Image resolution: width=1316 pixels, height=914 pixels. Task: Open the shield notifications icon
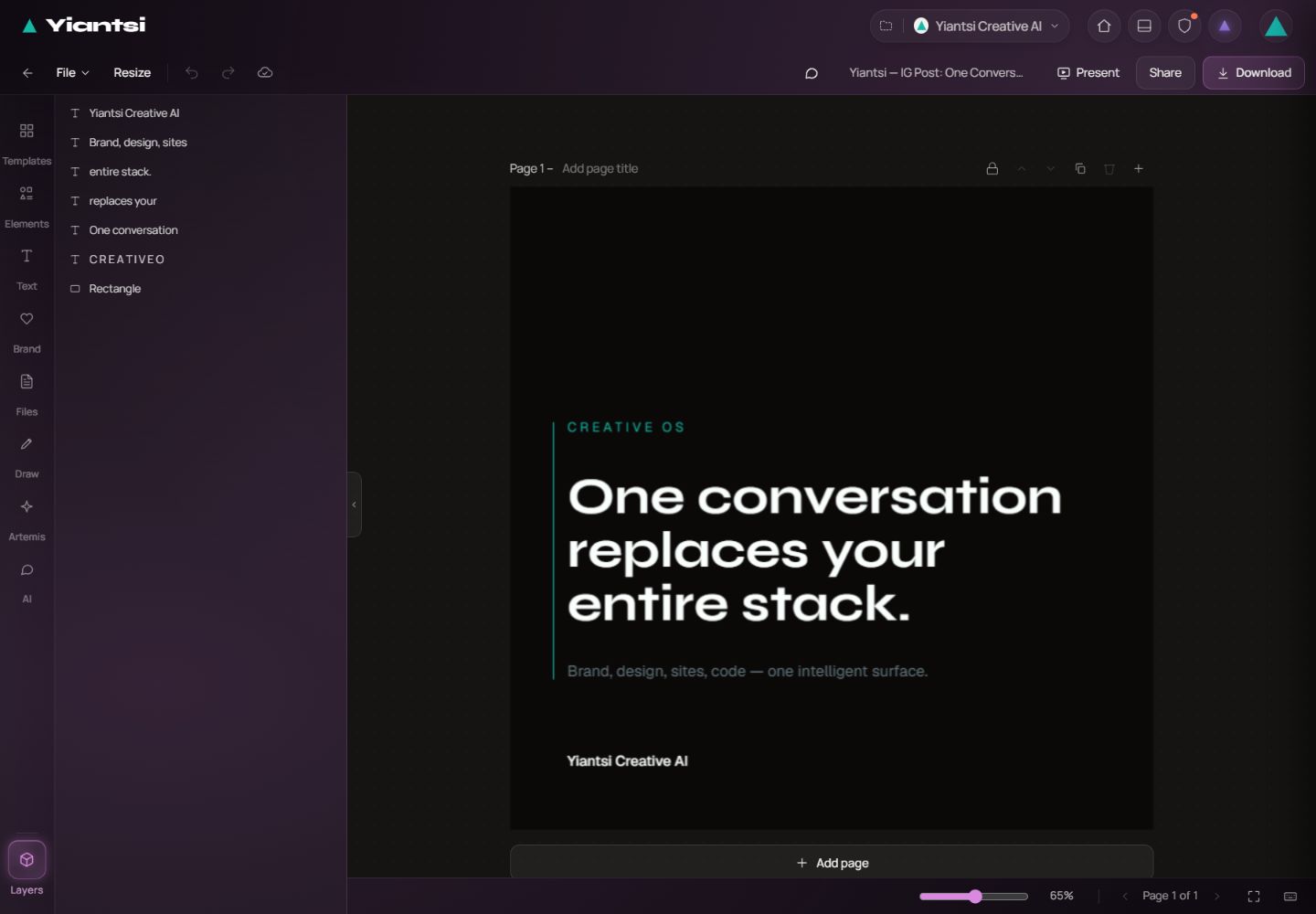pyautogui.click(x=1184, y=26)
